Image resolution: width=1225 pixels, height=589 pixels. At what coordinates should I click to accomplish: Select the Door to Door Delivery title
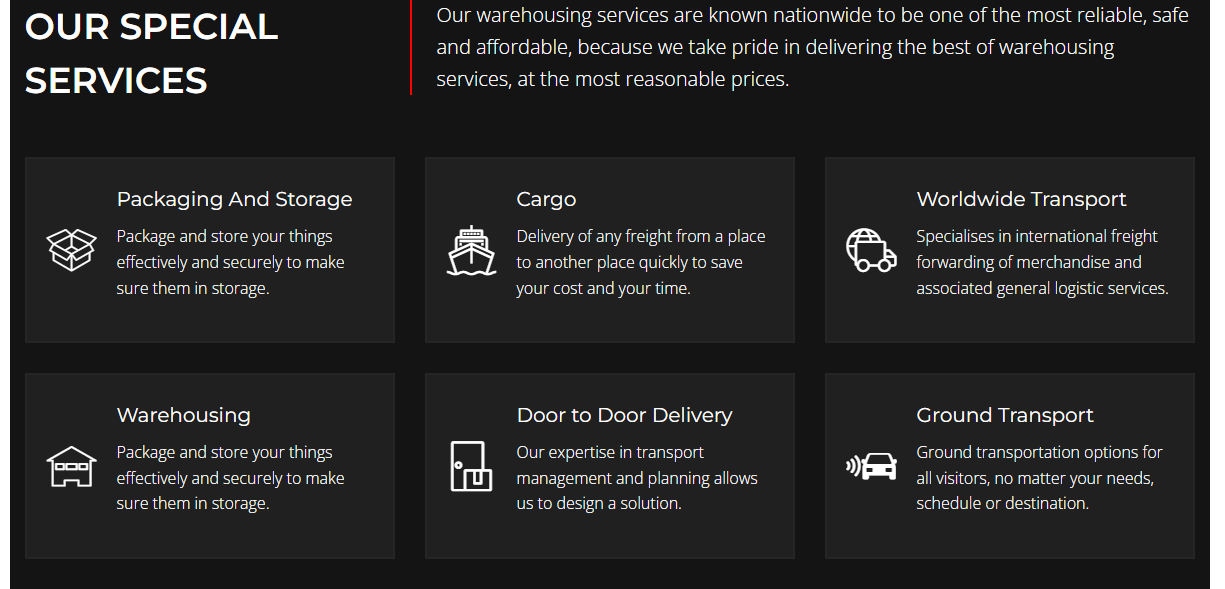click(624, 415)
